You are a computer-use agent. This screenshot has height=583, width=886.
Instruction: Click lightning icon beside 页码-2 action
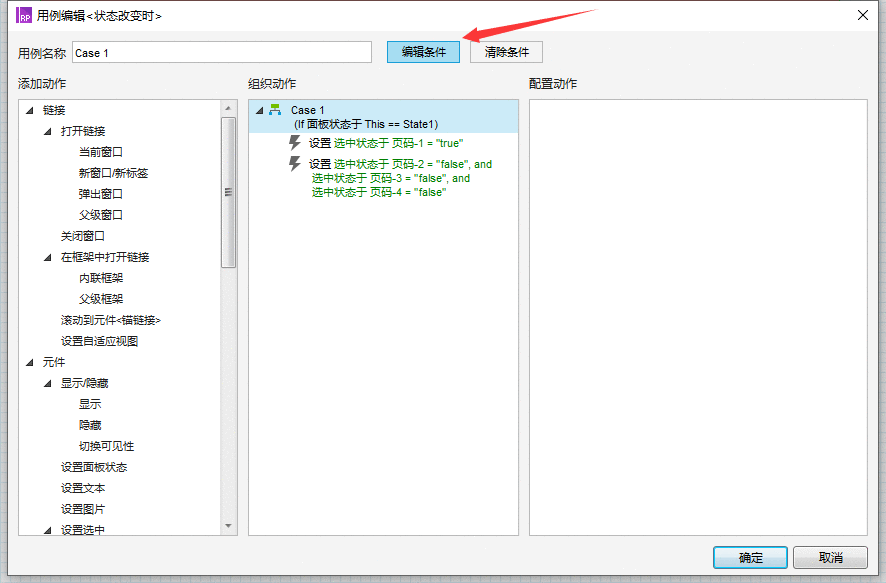[x=294, y=163]
